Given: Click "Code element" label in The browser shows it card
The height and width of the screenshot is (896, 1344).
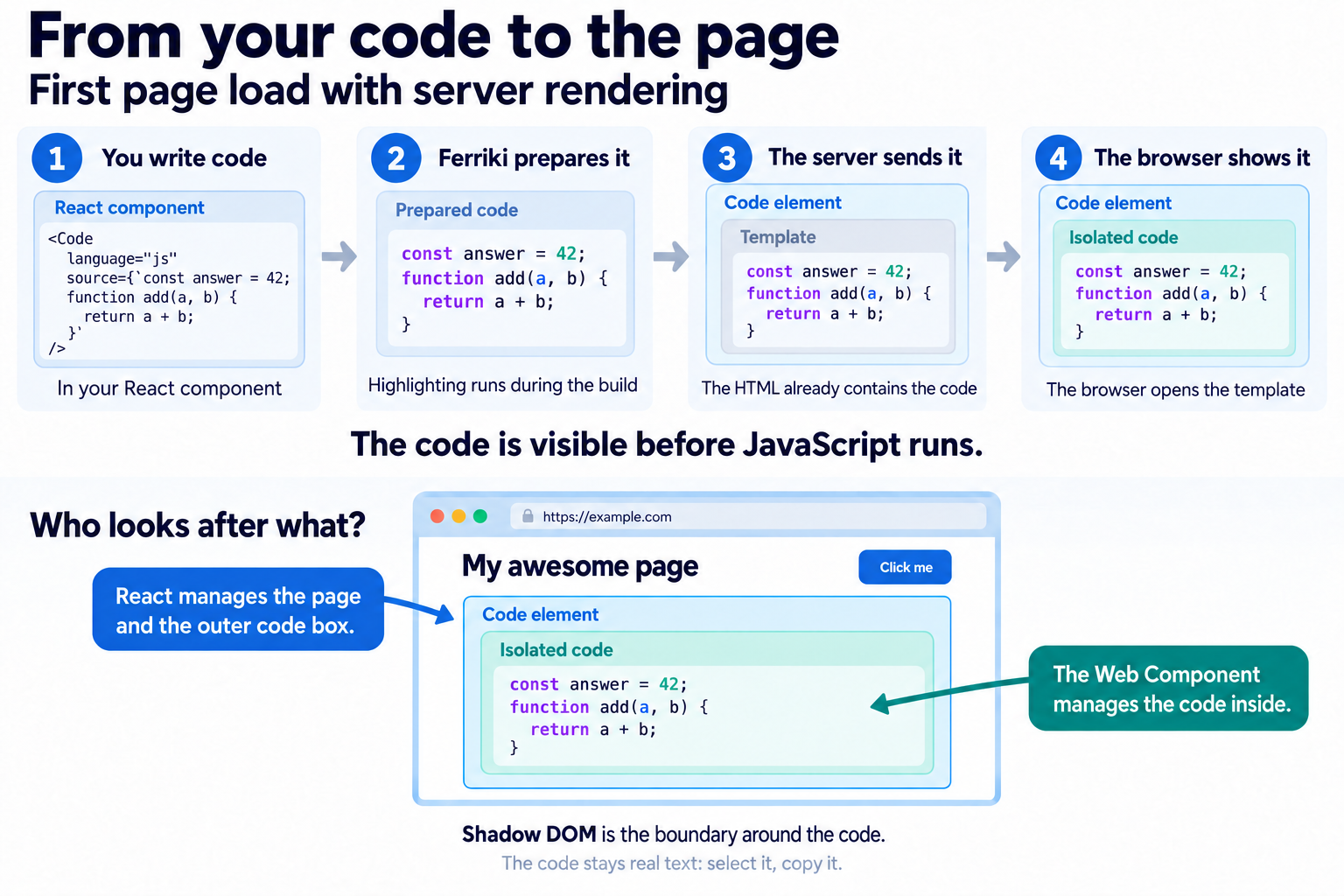Looking at the screenshot, I should click(x=1114, y=203).
